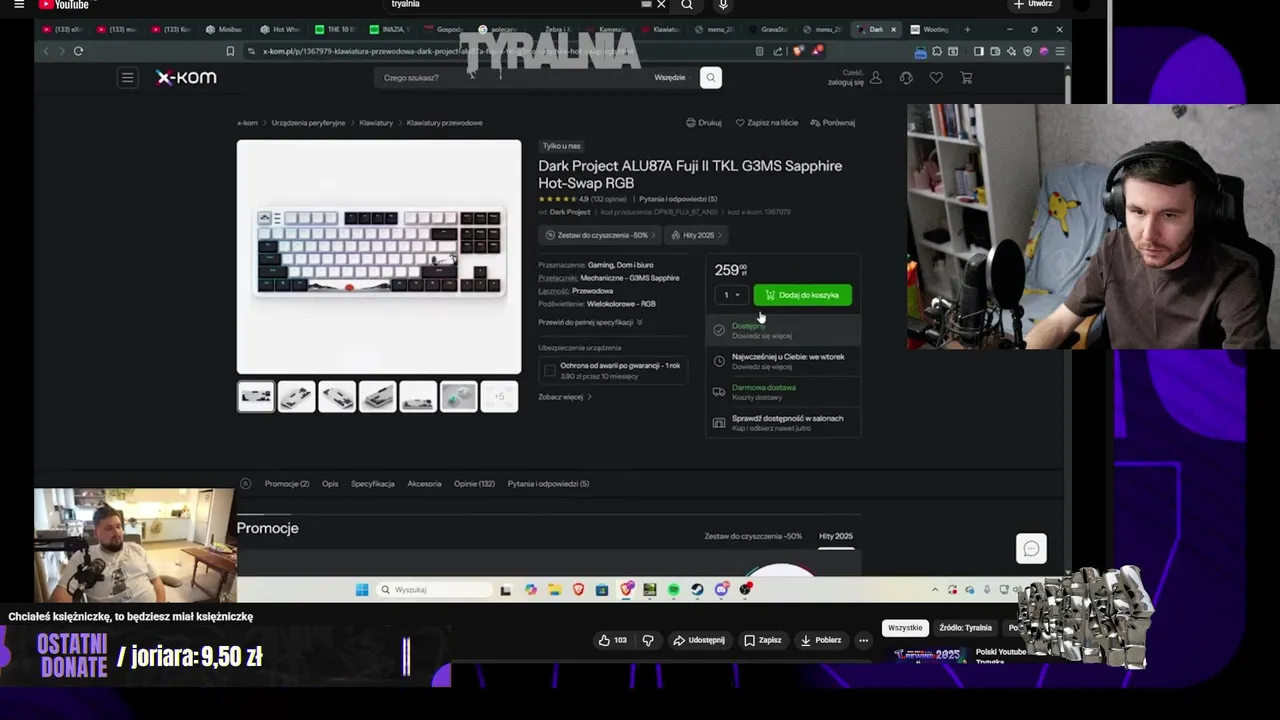This screenshot has height=720, width=1280.
Task: Click the Brave shields icon
Action: pos(798,51)
